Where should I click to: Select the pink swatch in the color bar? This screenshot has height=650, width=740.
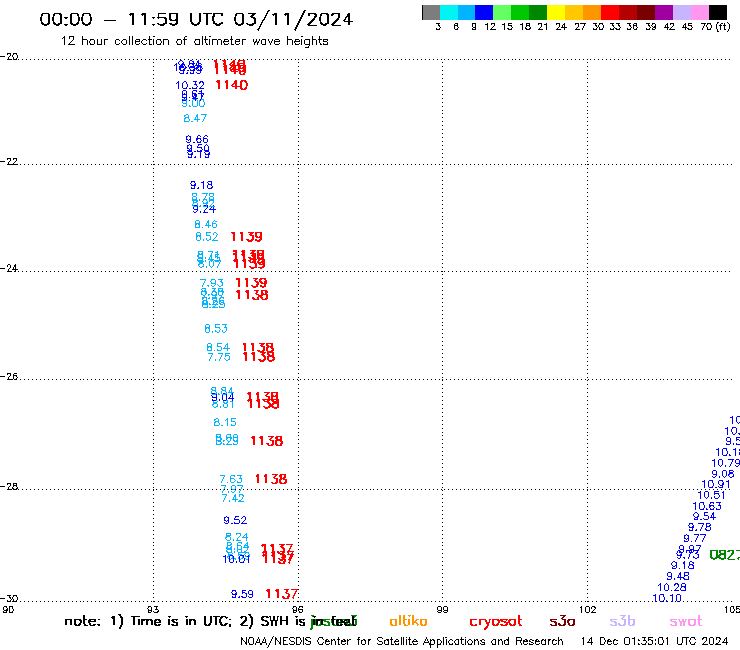point(699,12)
